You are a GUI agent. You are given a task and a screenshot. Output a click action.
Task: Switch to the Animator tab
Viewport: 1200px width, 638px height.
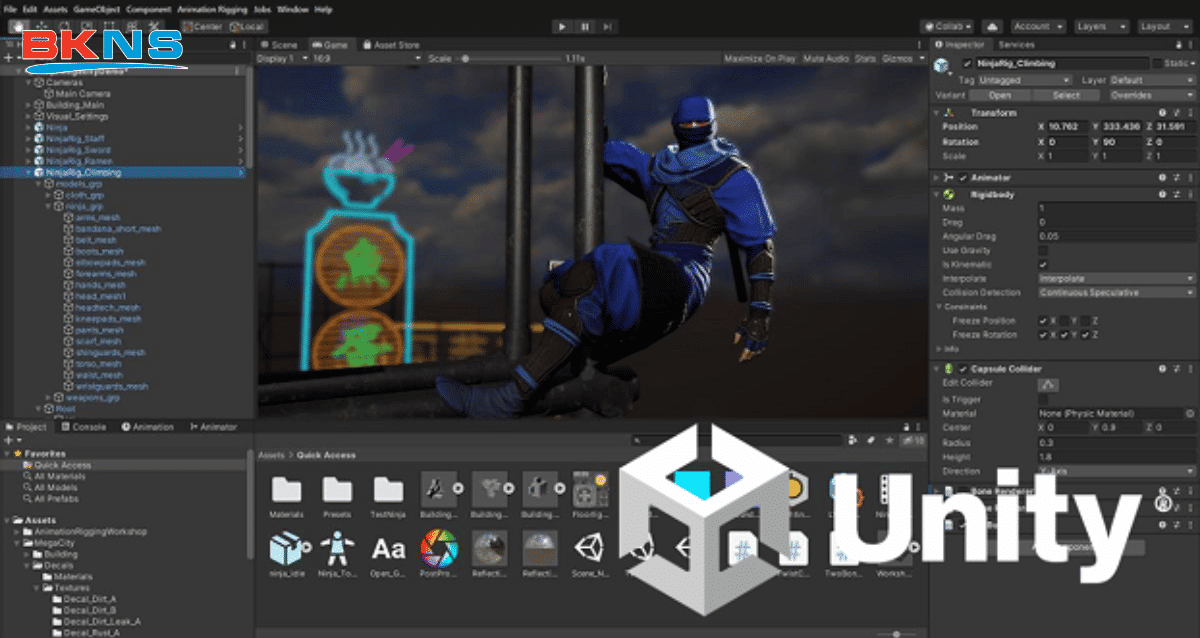click(213, 427)
